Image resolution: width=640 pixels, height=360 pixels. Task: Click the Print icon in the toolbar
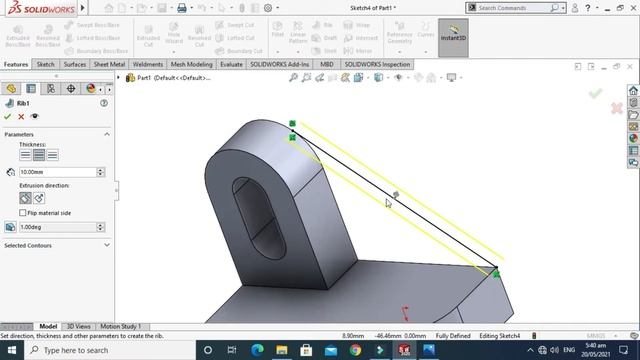[182, 8]
